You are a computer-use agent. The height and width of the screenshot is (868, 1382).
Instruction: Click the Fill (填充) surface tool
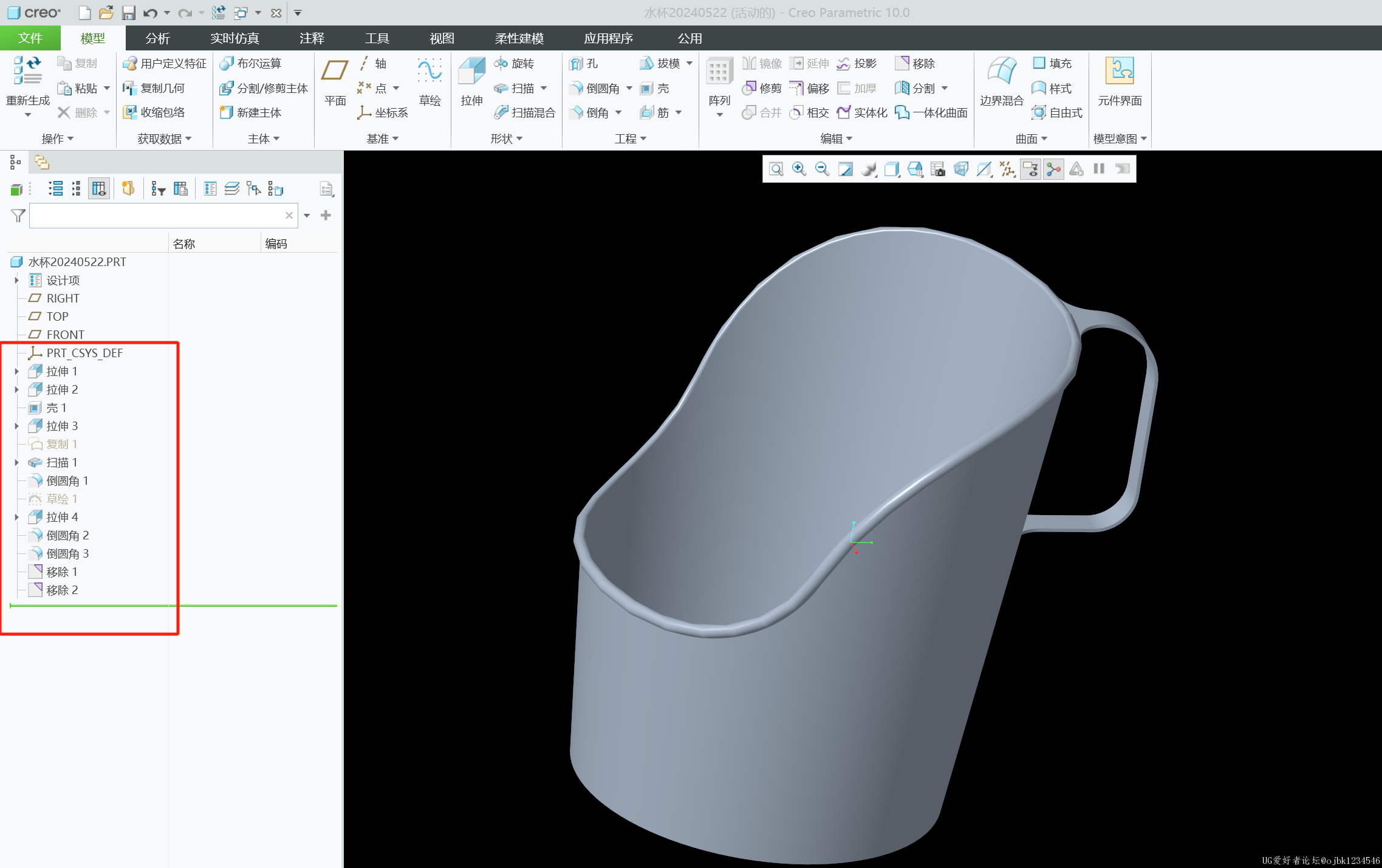point(1052,64)
